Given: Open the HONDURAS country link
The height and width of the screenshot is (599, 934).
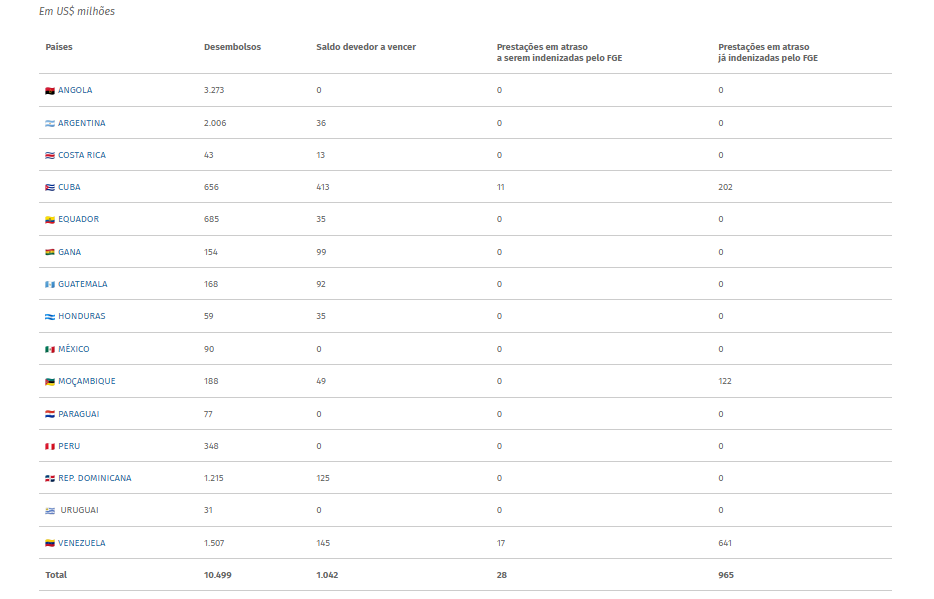Looking at the screenshot, I should [82, 316].
